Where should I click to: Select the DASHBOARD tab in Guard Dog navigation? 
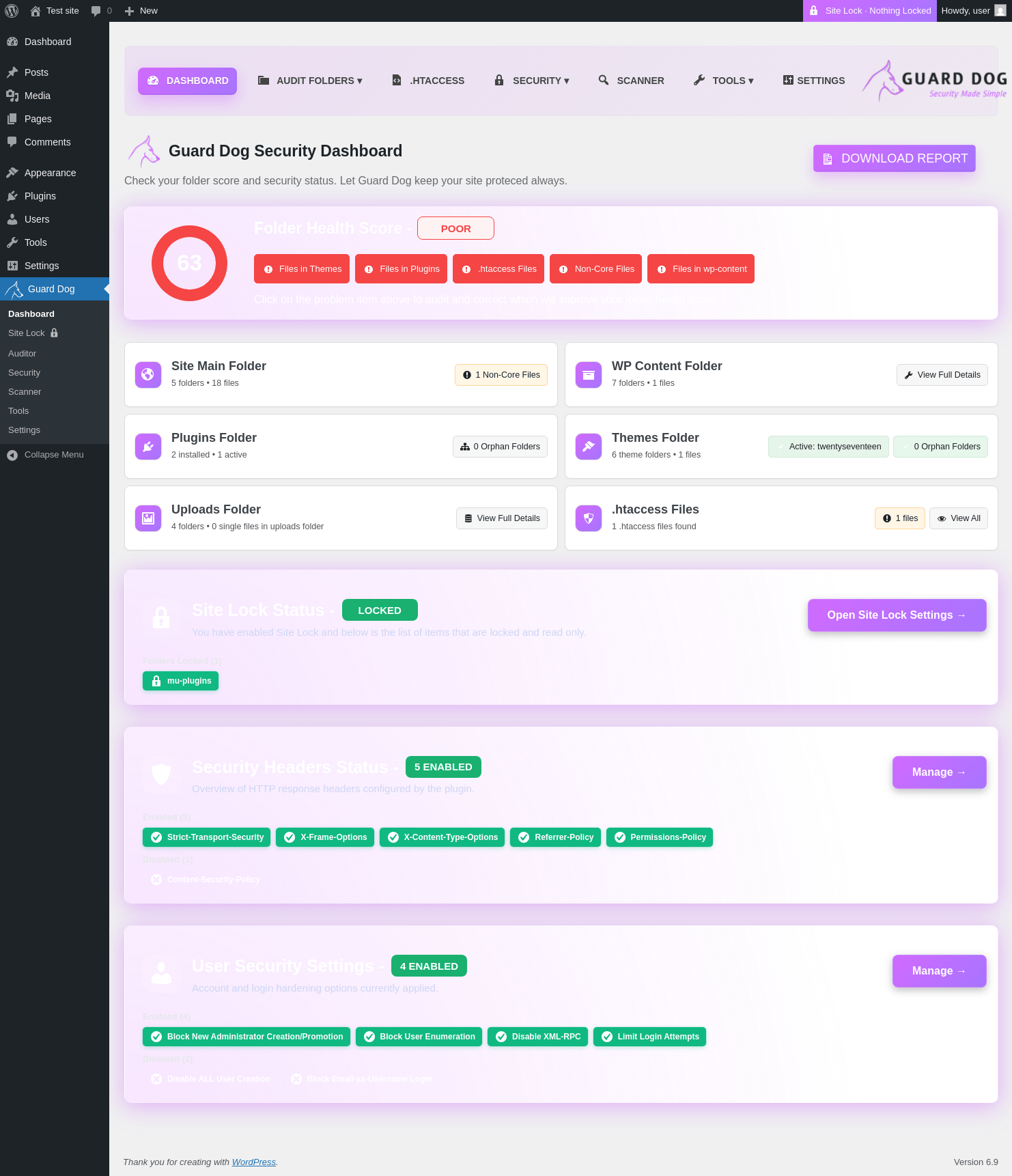point(188,81)
